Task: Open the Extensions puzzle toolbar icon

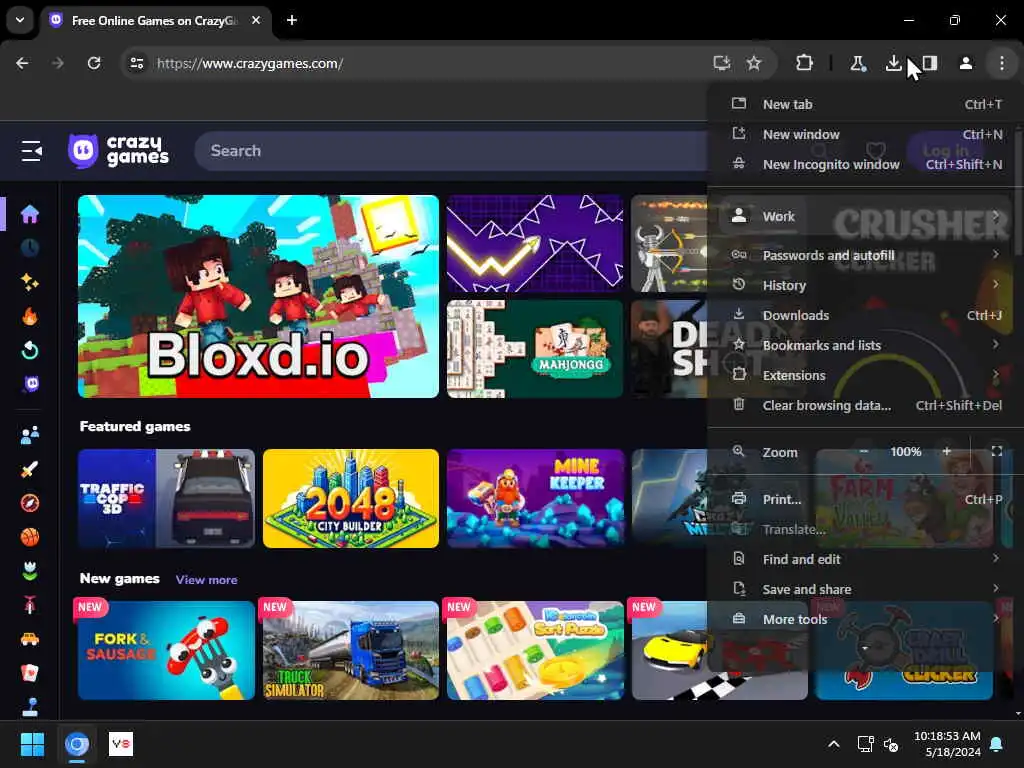Action: (804, 63)
